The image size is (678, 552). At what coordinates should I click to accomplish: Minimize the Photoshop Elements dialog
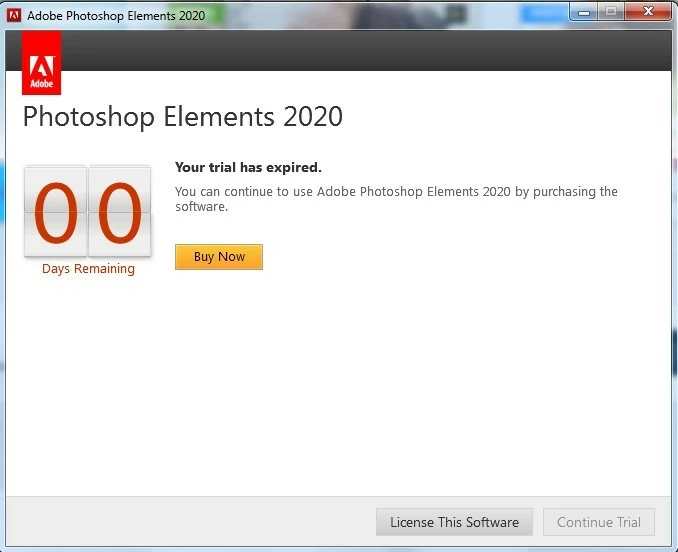584,12
